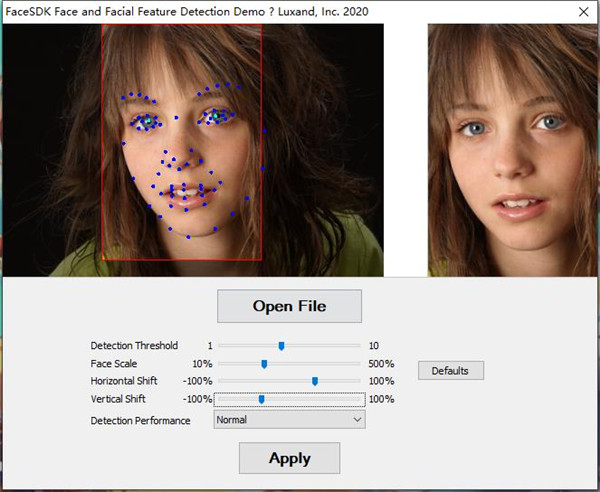
Task: Close the FaceSDK demo window
Action: coord(583,12)
